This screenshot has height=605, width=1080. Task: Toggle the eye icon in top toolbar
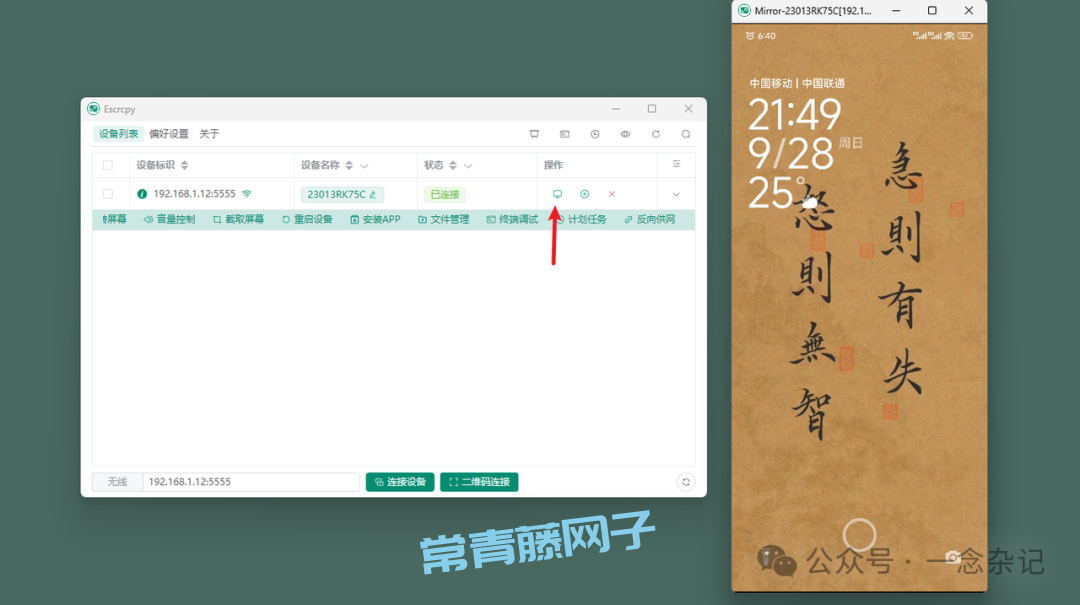(625, 134)
